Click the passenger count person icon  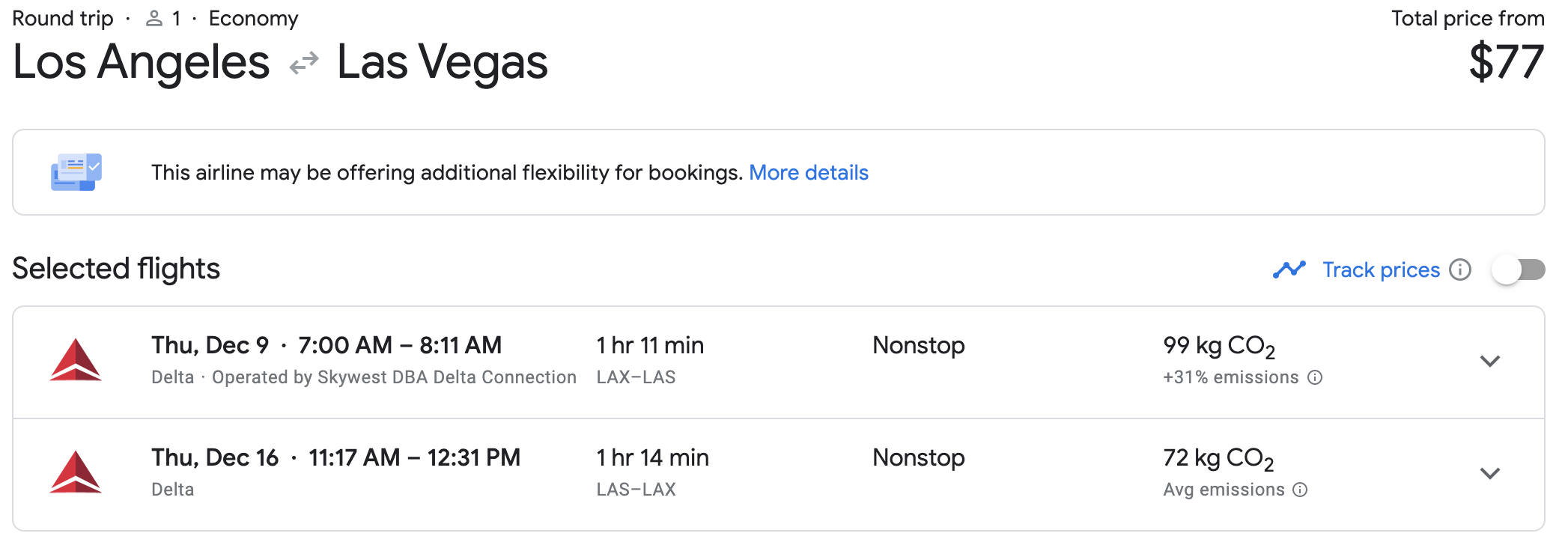155,17
